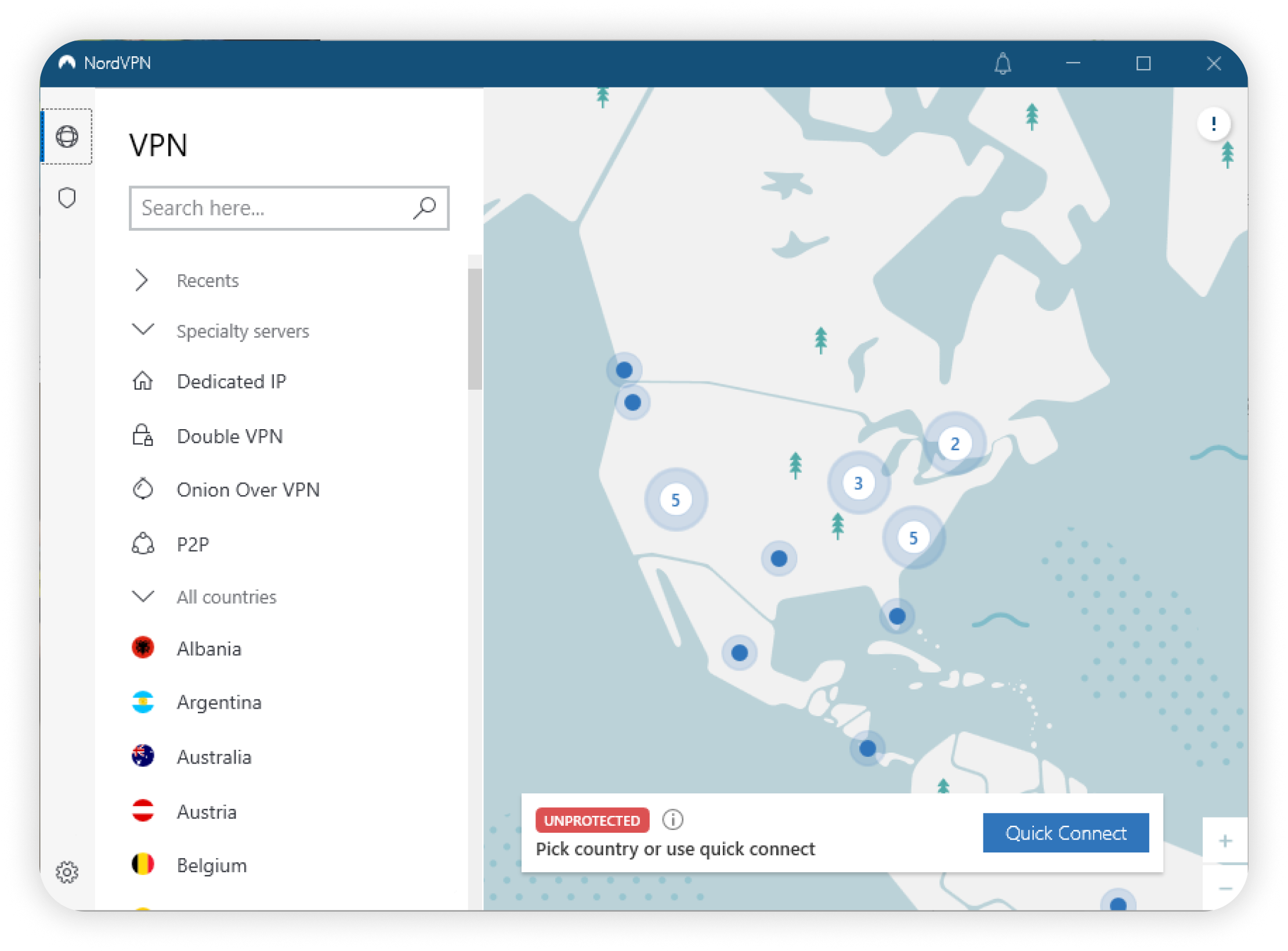Click the exclamation alert icon on map
This screenshot has width=1288, height=951.
point(1213,124)
